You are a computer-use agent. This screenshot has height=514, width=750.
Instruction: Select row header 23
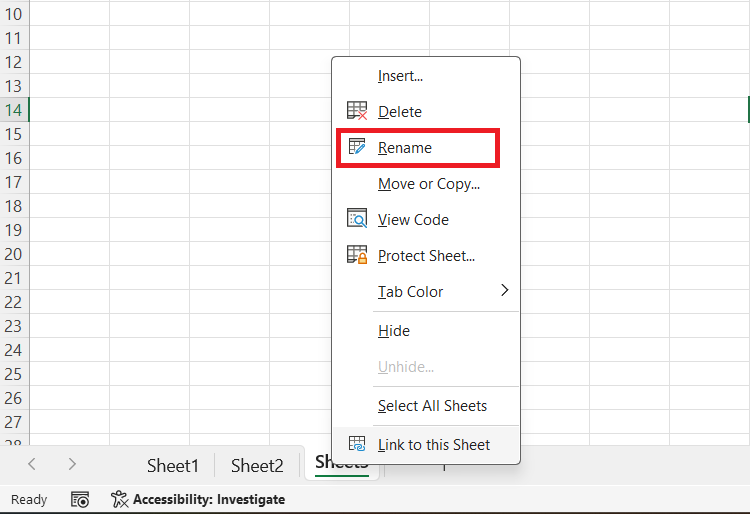(x=14, y=326)
